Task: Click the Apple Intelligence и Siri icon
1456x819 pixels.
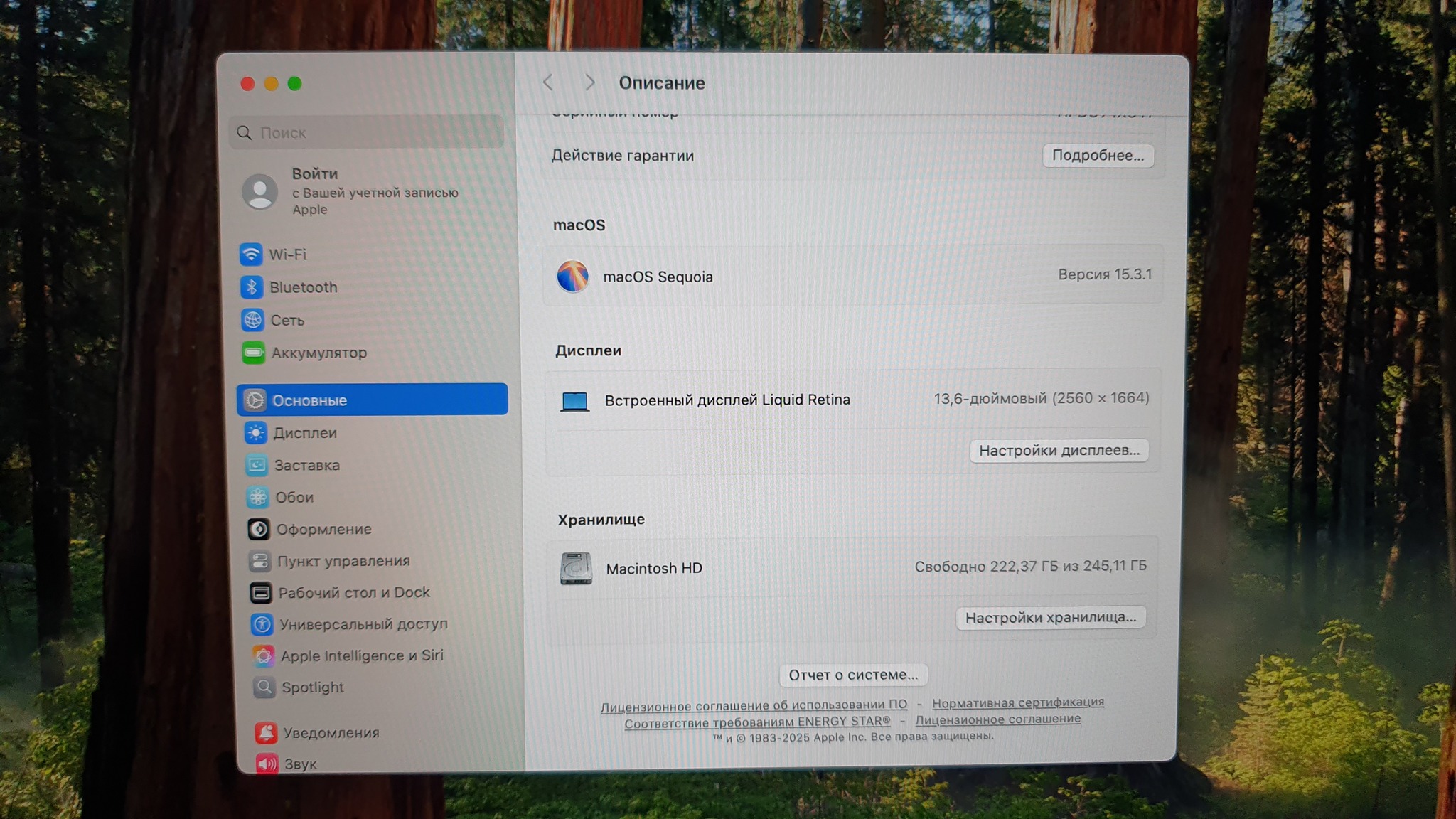Action: point(262,655)
